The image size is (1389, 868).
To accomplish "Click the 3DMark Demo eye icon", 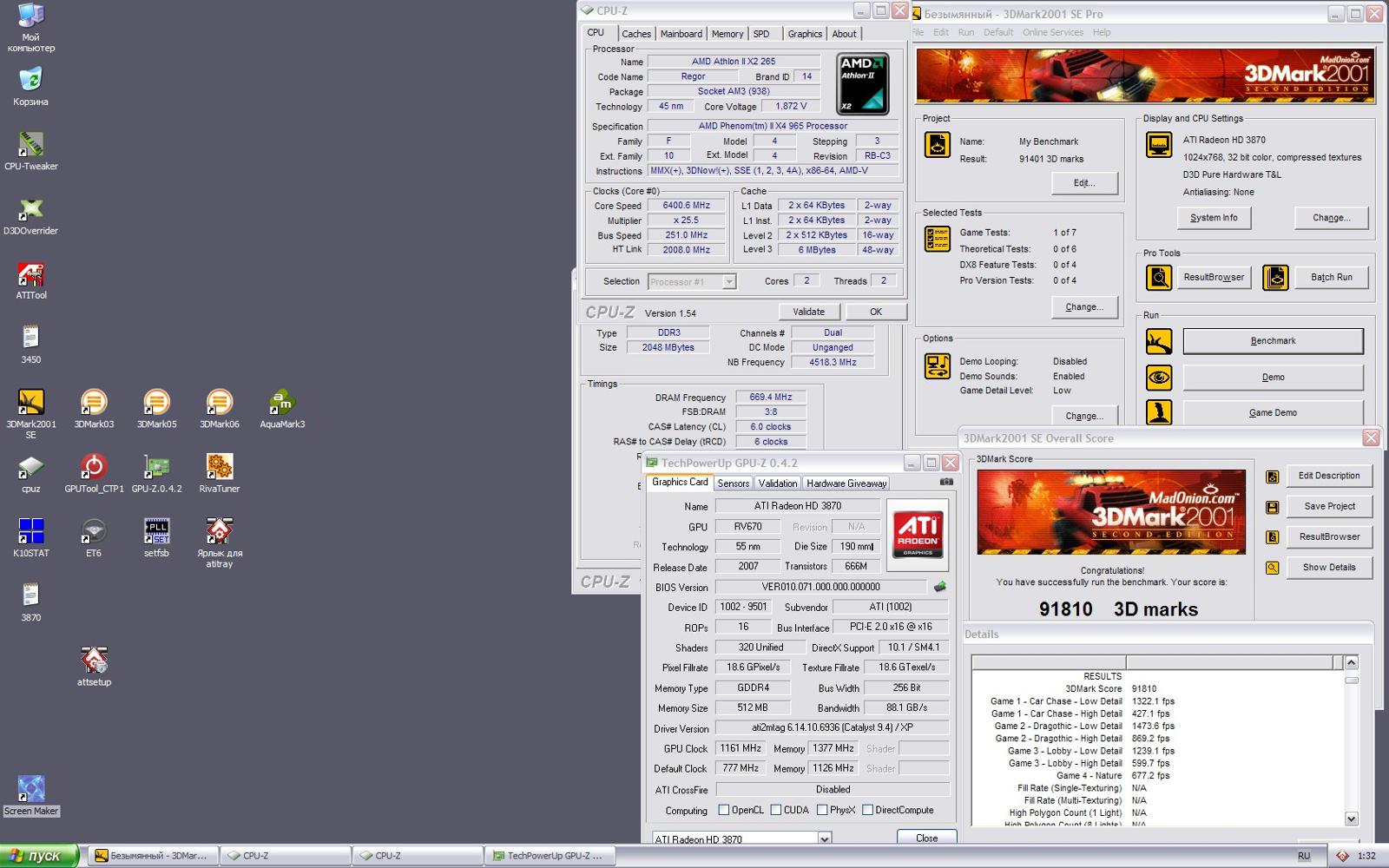I will (1159, 378).
